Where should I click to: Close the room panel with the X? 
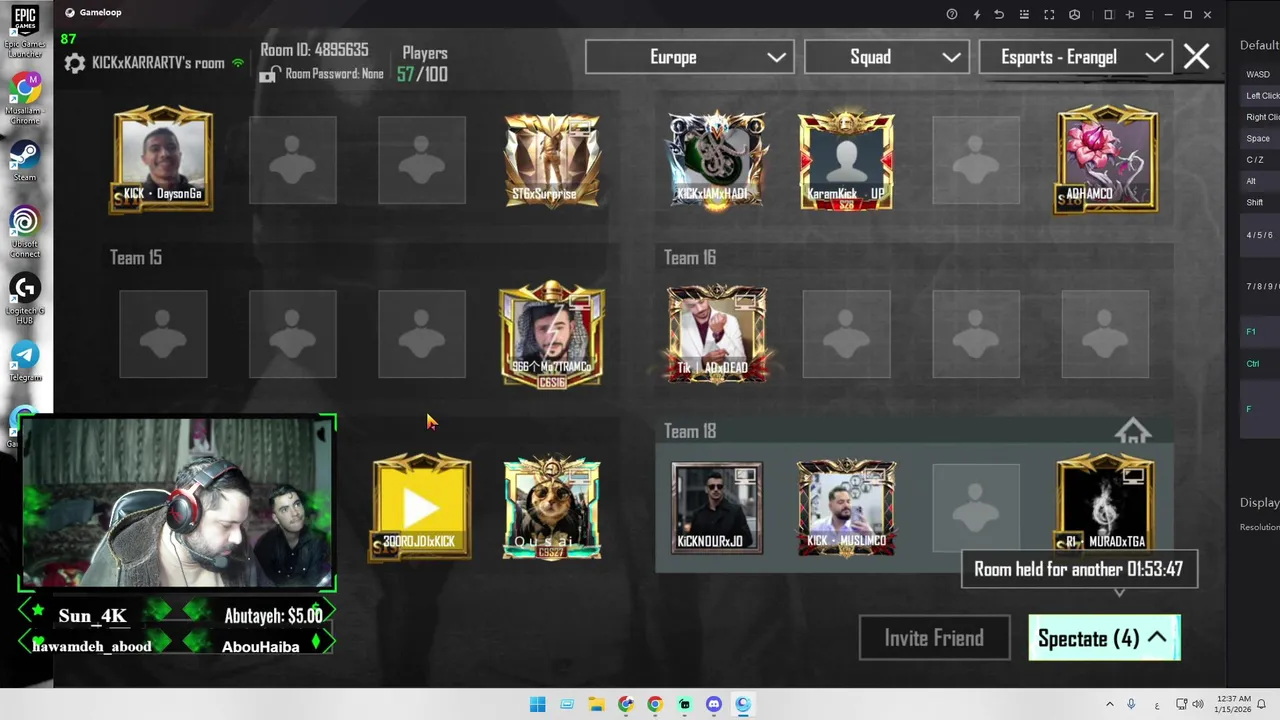tap(1196, 56)
